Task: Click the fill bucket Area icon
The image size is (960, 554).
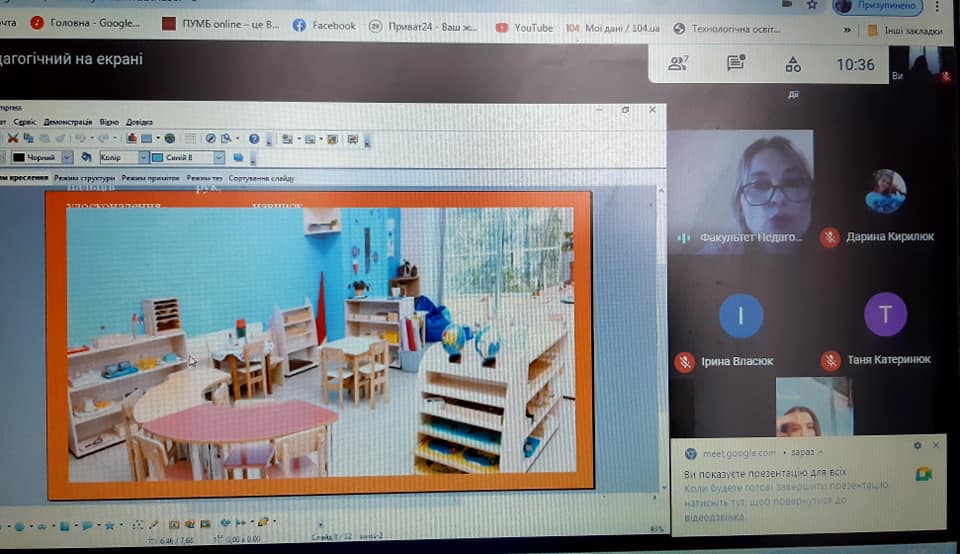Action: [86, 157]
